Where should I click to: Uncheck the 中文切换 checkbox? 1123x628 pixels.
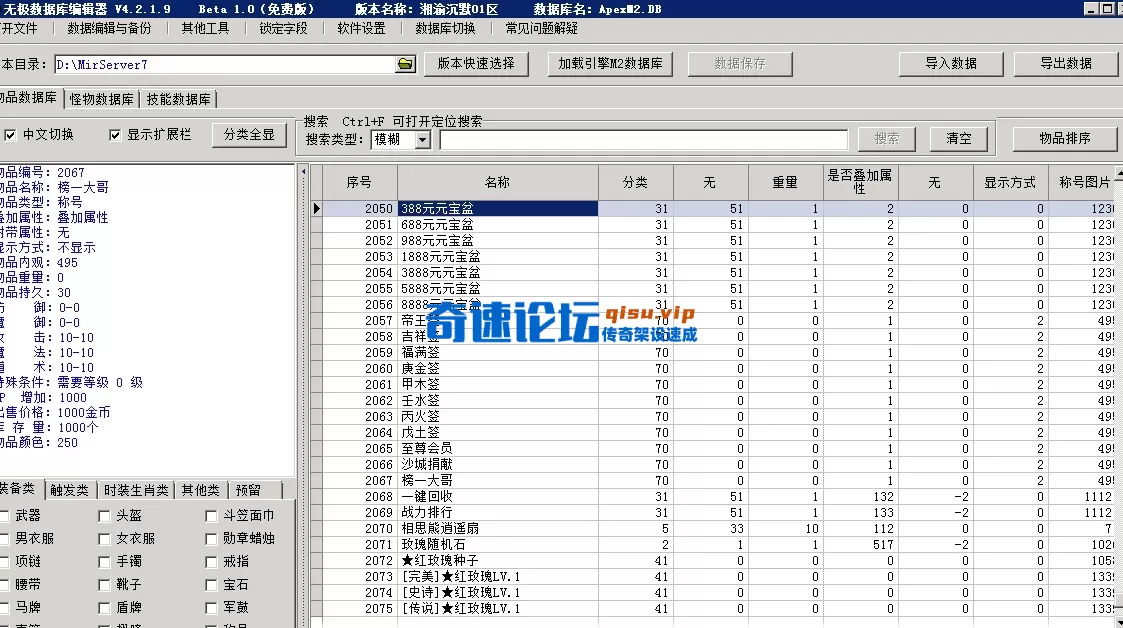(x=12, y=133)
